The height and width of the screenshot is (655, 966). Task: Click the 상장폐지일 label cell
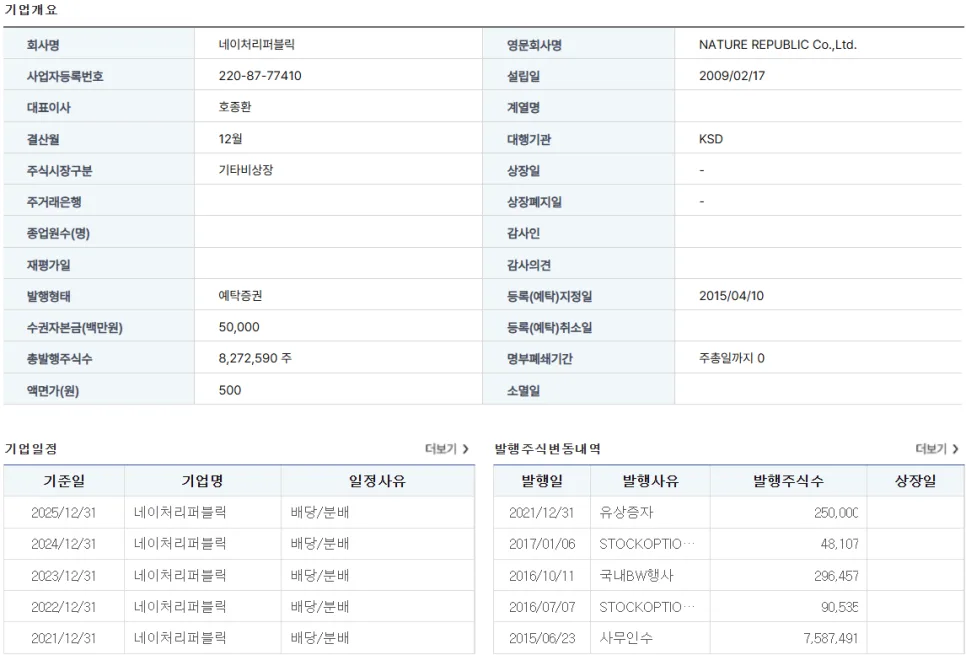point(579,201)
